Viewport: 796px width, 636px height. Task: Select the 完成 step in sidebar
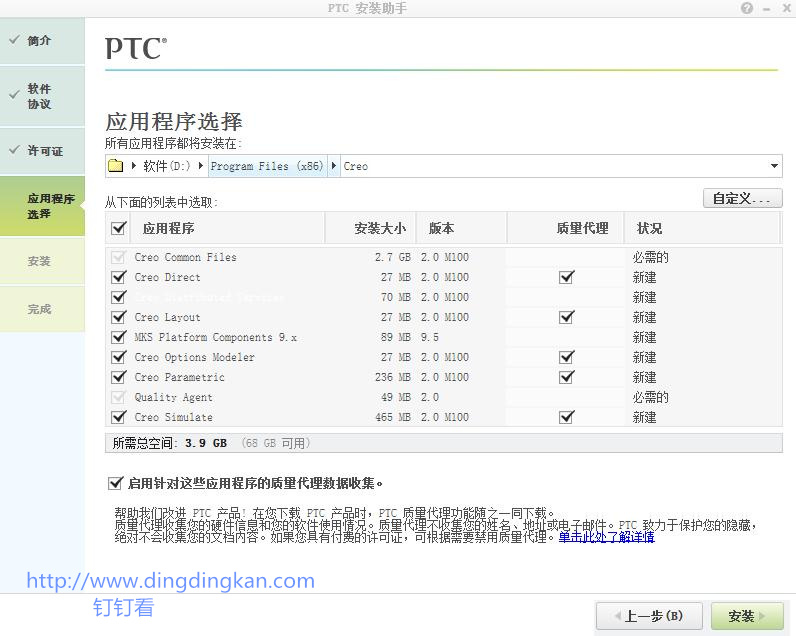point(42,309)
